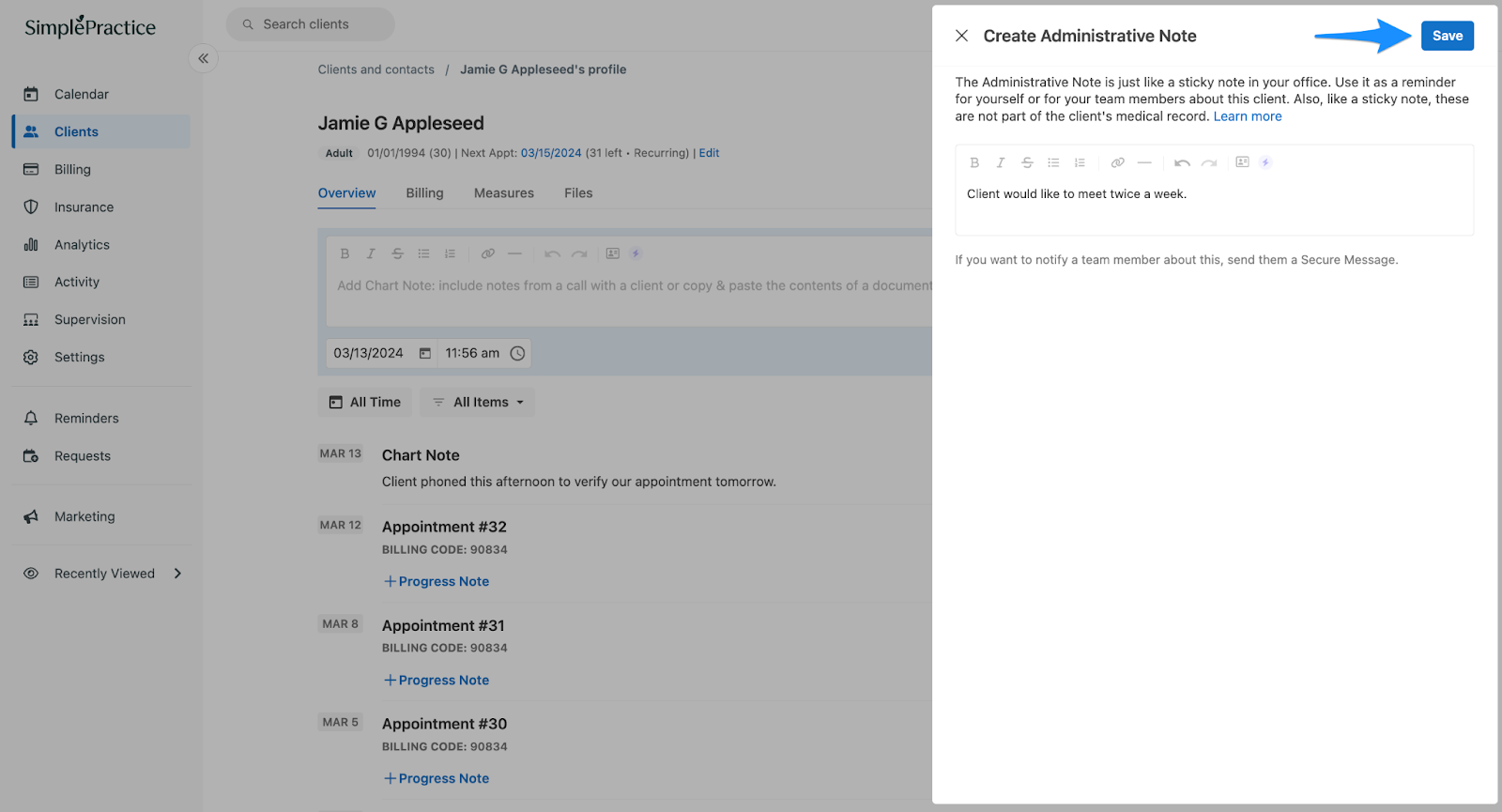Open Reminders in the sidebar
Viewport: 1502px width, 812px height.
pyautogui.click(x=102, y=418)
